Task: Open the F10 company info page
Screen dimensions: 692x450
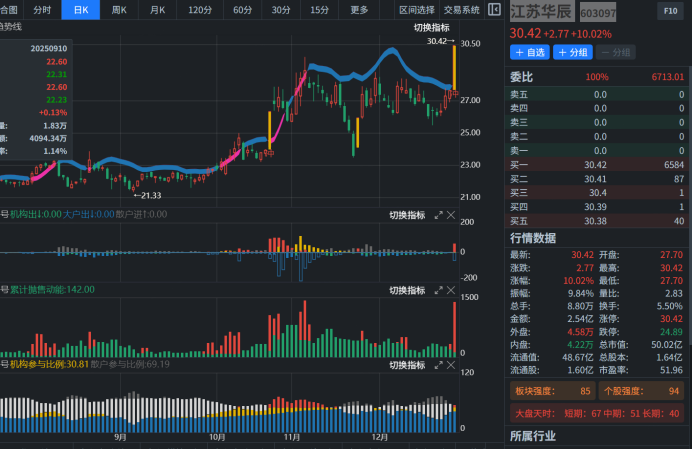Action: coord(669,10)
